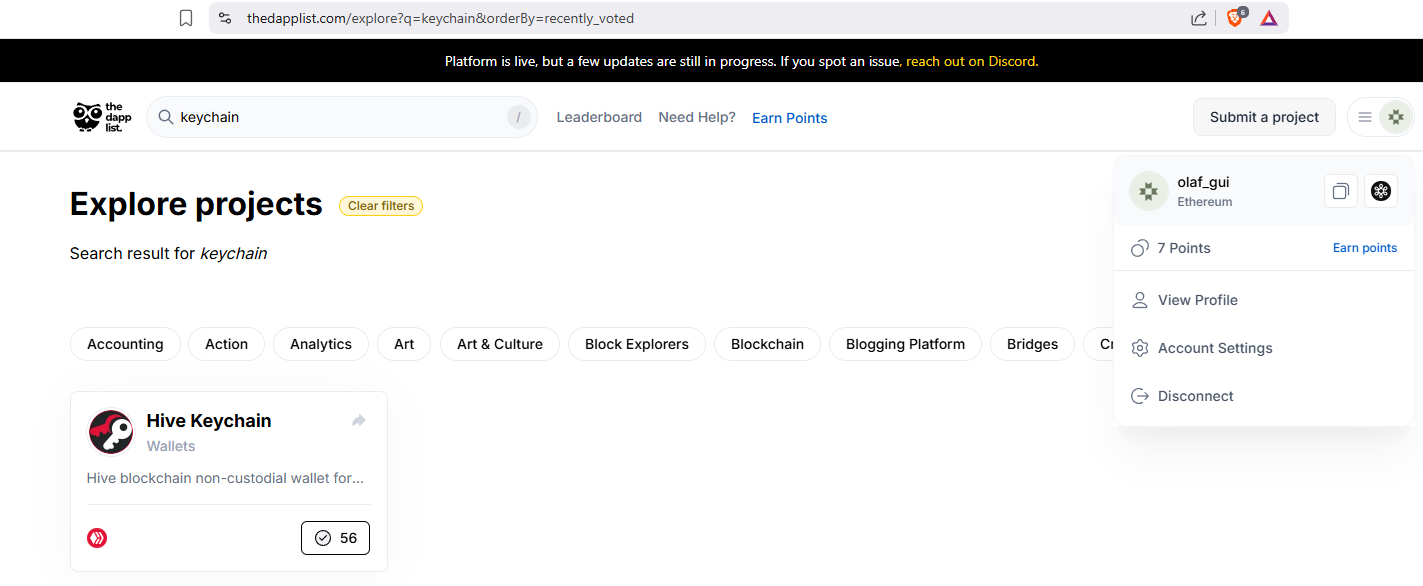This screenshot has height=586, width=1423.
Task: Open the Leaderboard page
Action: 599,117
